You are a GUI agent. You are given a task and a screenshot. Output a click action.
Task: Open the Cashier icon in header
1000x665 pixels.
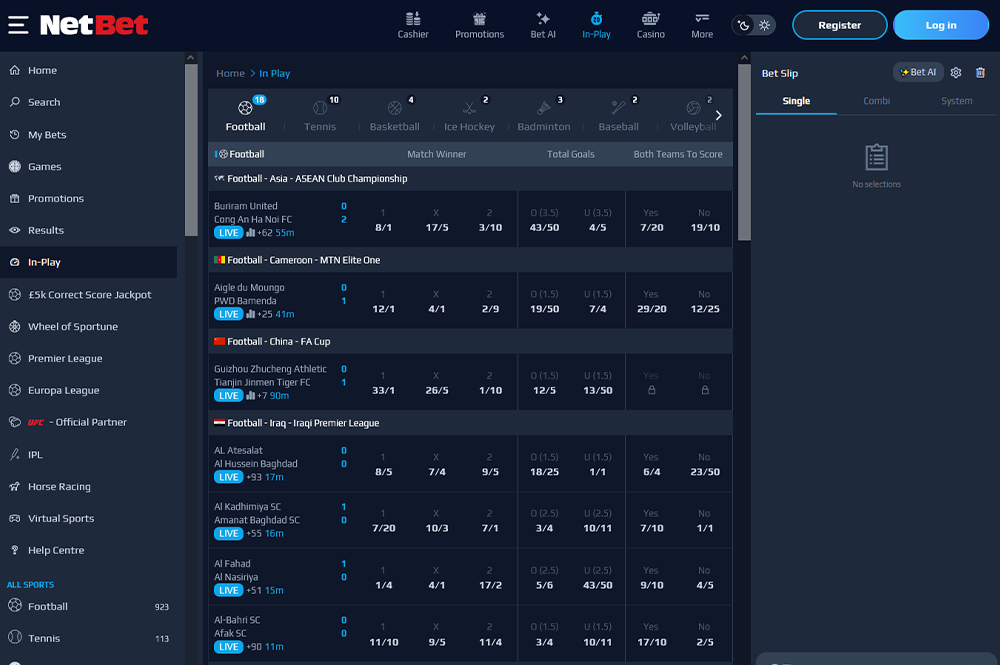pos(413,26)
